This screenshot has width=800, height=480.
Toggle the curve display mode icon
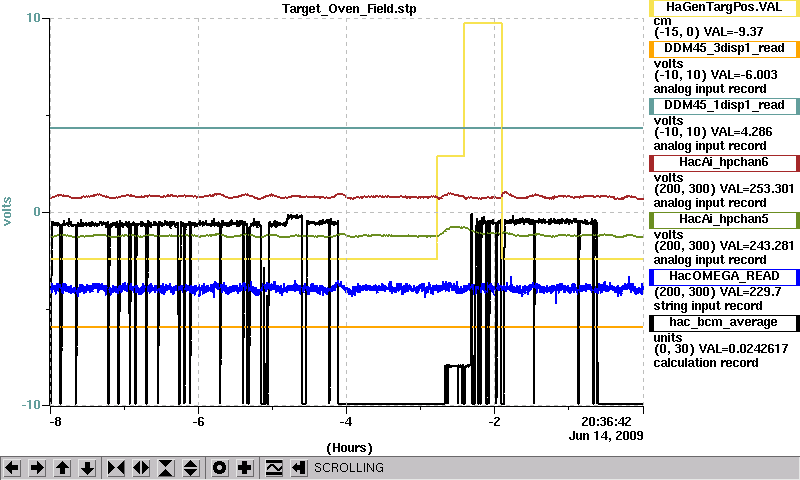point(274,468)
